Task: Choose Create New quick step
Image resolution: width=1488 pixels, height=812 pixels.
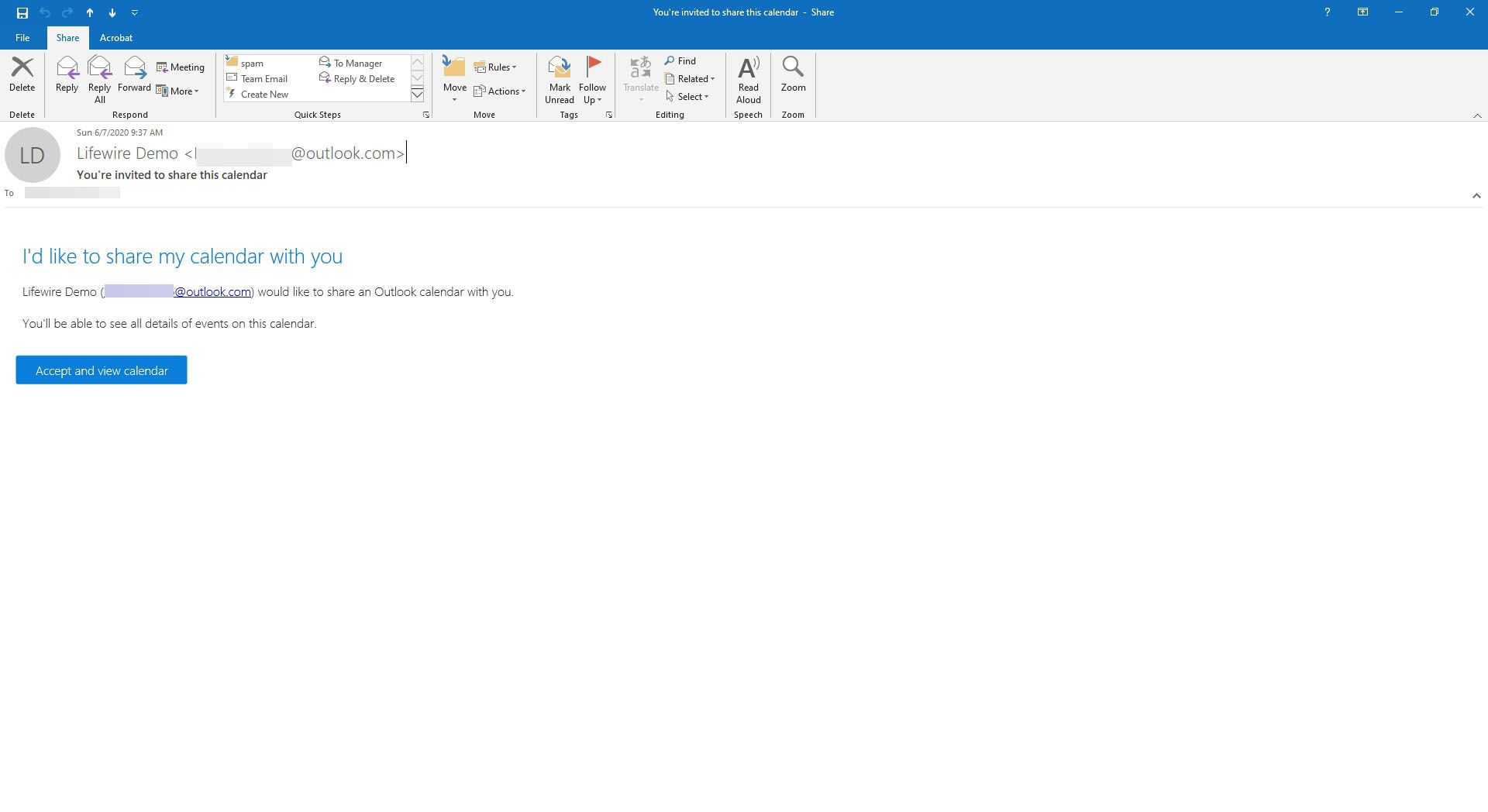Action: (258, 94)
